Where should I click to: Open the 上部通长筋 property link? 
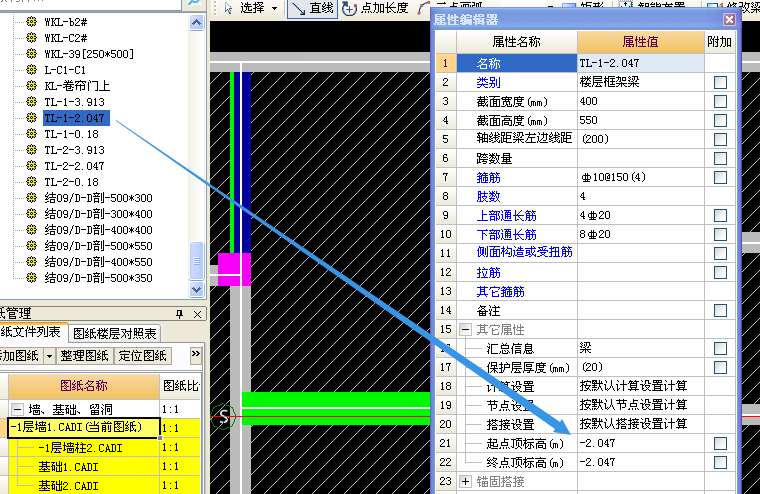pos(507,216)
